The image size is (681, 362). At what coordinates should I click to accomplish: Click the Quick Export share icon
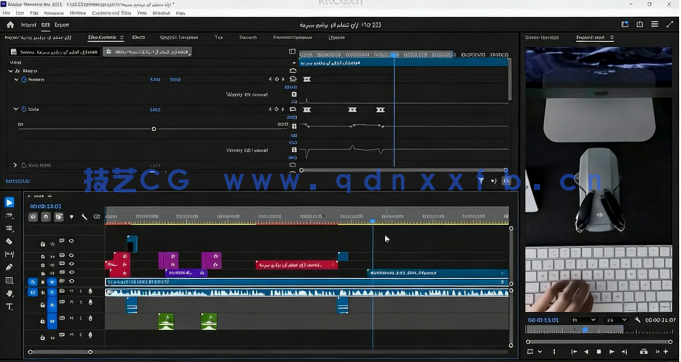tap(640, 25)
